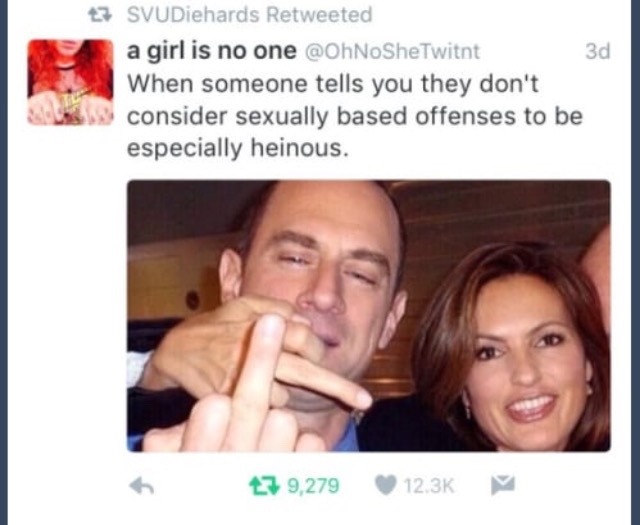The width and height of the screenshot is (640, 525).
Task: Click the small gray retweet icon beside SVUDiehards
Action: [x=100, y=16]
